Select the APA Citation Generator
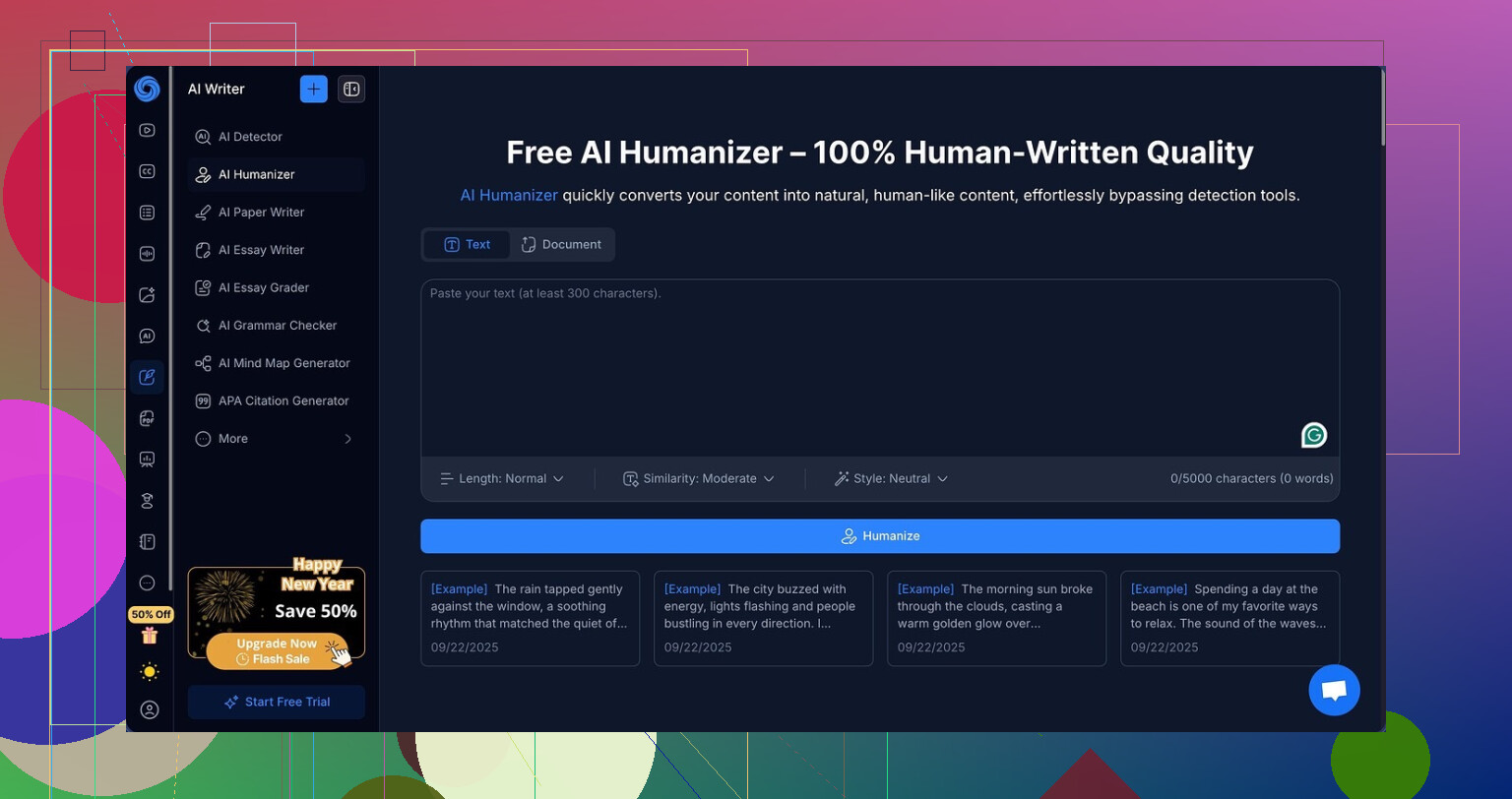This screenshot has height=799, width=1512. tap(281, 400)
